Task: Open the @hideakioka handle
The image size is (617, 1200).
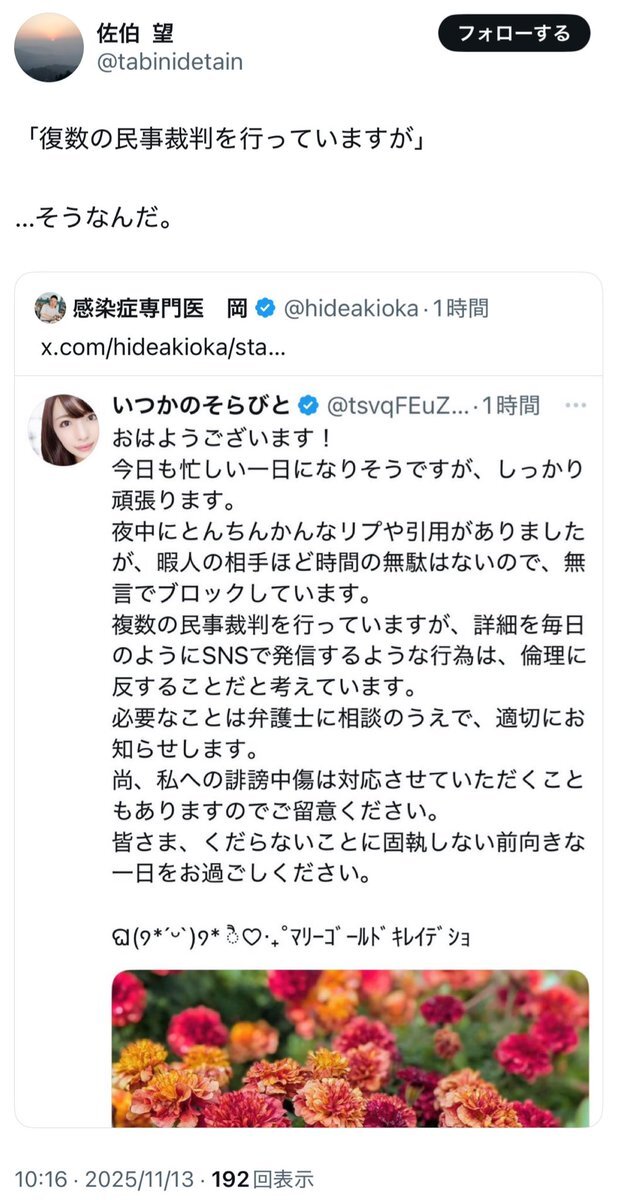Action: (x=350, y=308)
